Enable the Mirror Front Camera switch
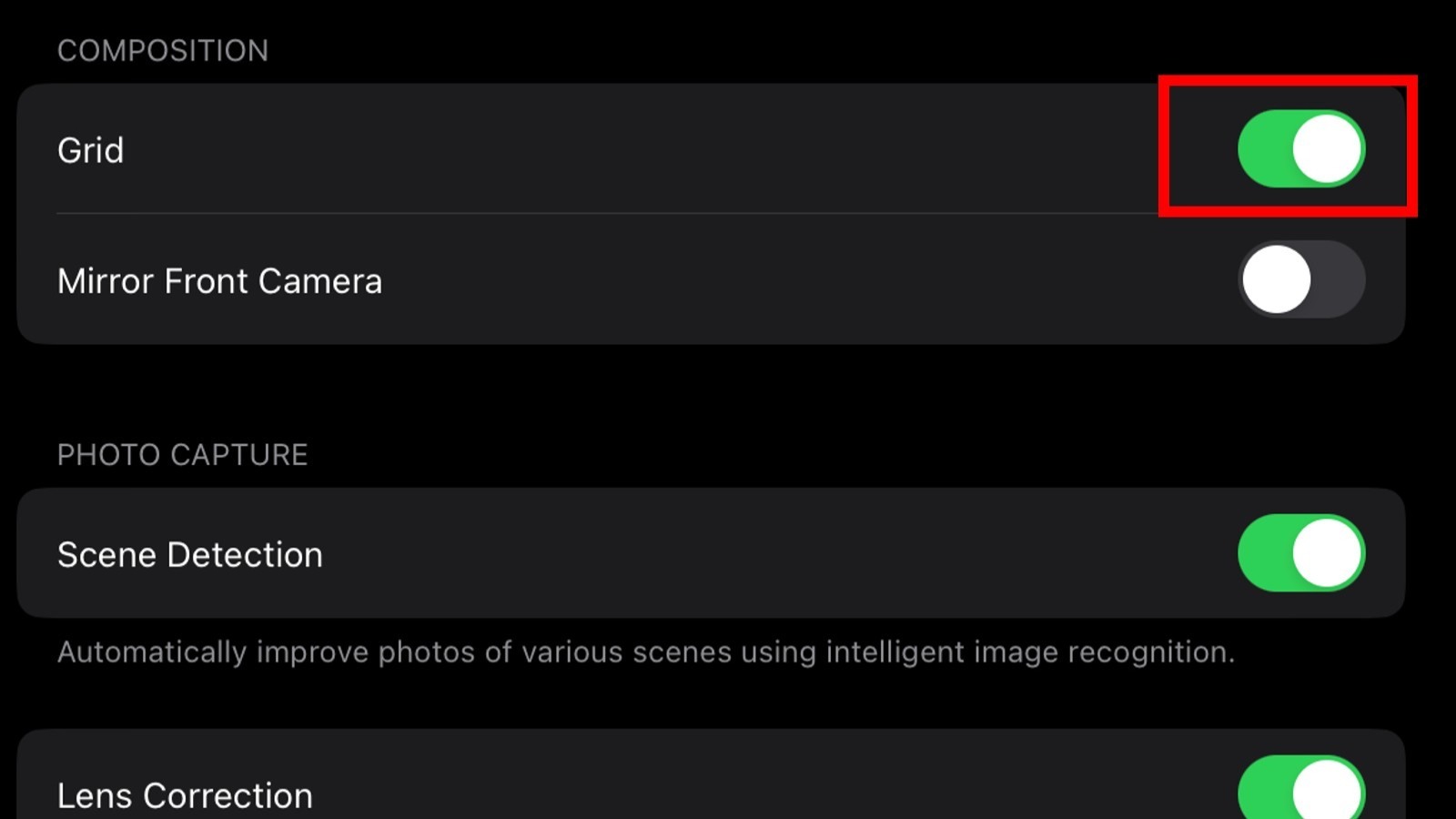Viewport: 1456px width, 819px height. pos(1300,279)
